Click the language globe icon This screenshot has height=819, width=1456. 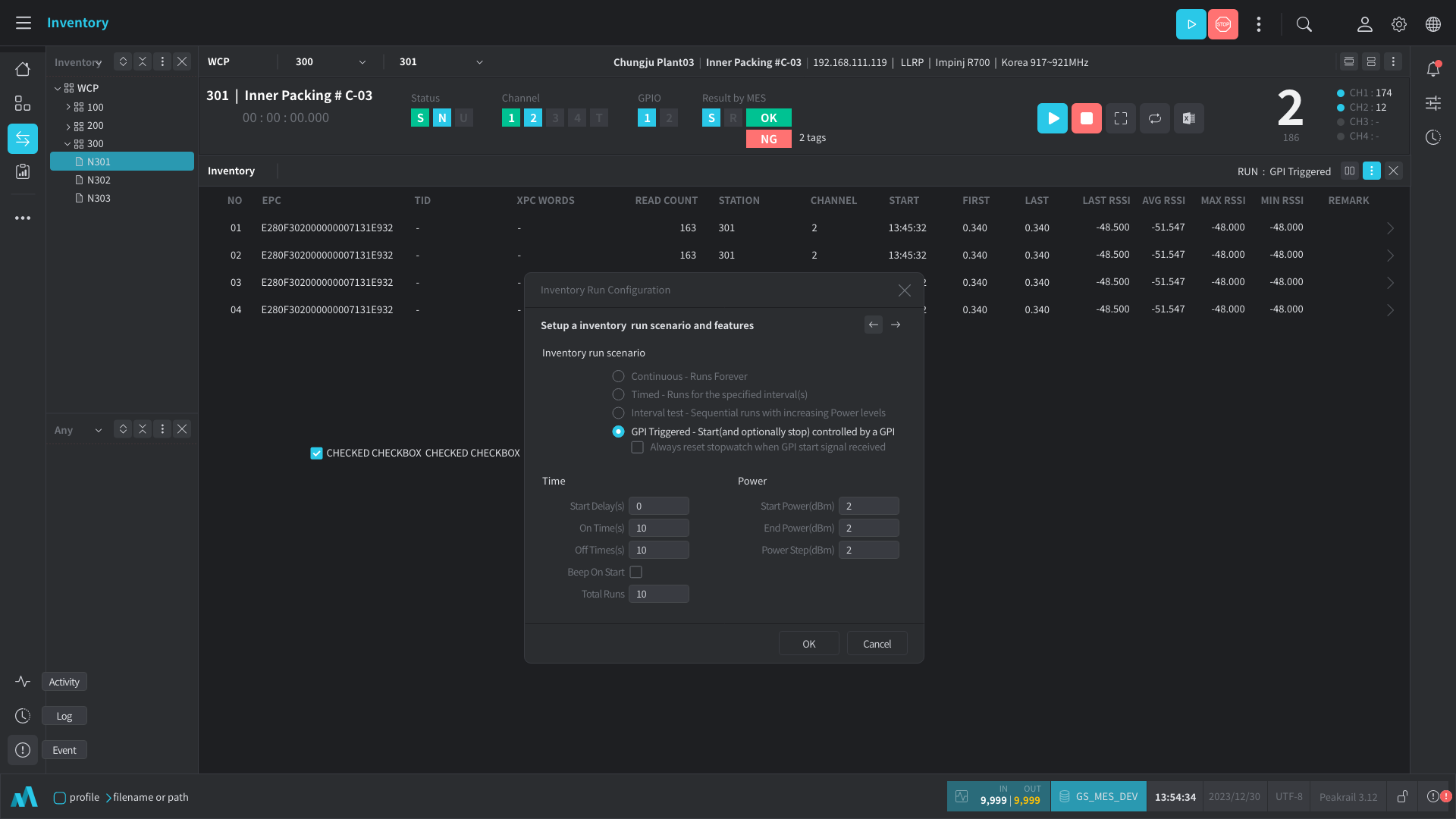[1432, 24]
